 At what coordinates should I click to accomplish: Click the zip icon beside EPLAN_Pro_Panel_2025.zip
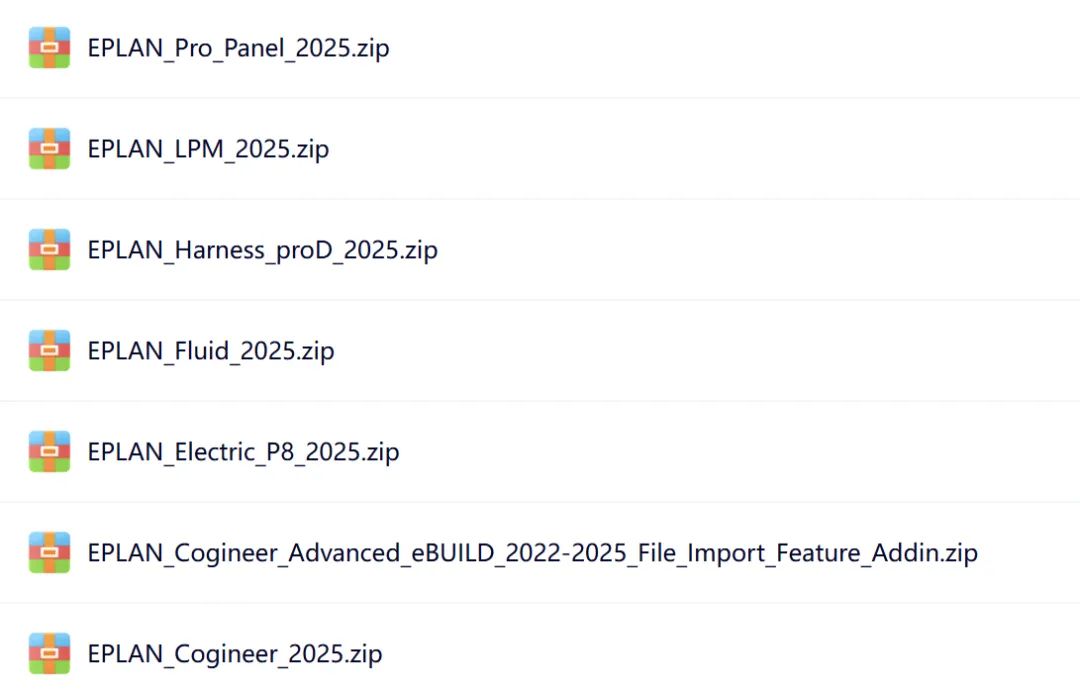[x=49, y=48]
